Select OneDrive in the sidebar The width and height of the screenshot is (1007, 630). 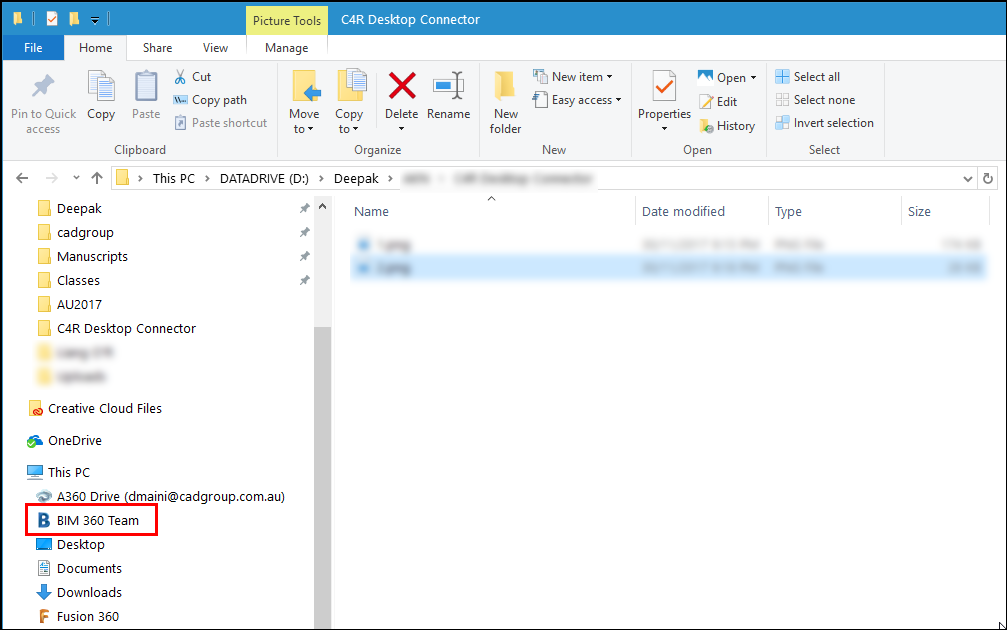coord(64,441)
